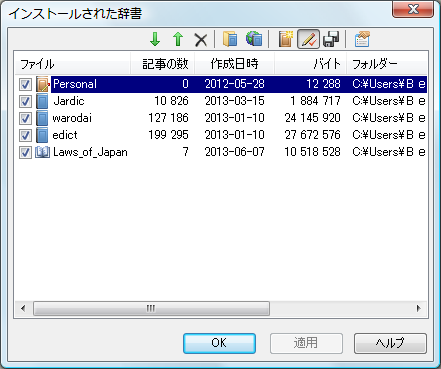Move selected dictionary up with green arrow
441x369 pixels.
178,39
